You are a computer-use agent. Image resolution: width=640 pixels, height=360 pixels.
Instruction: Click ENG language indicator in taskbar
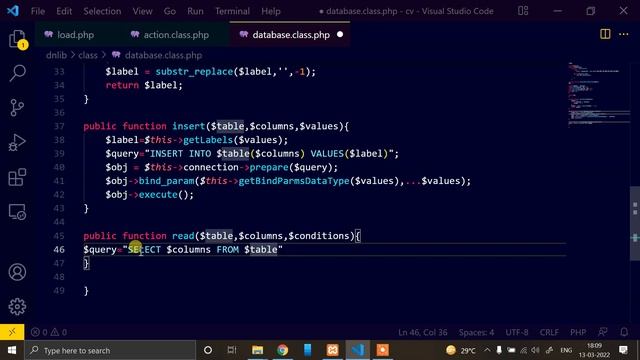click(x=566, y=350)
